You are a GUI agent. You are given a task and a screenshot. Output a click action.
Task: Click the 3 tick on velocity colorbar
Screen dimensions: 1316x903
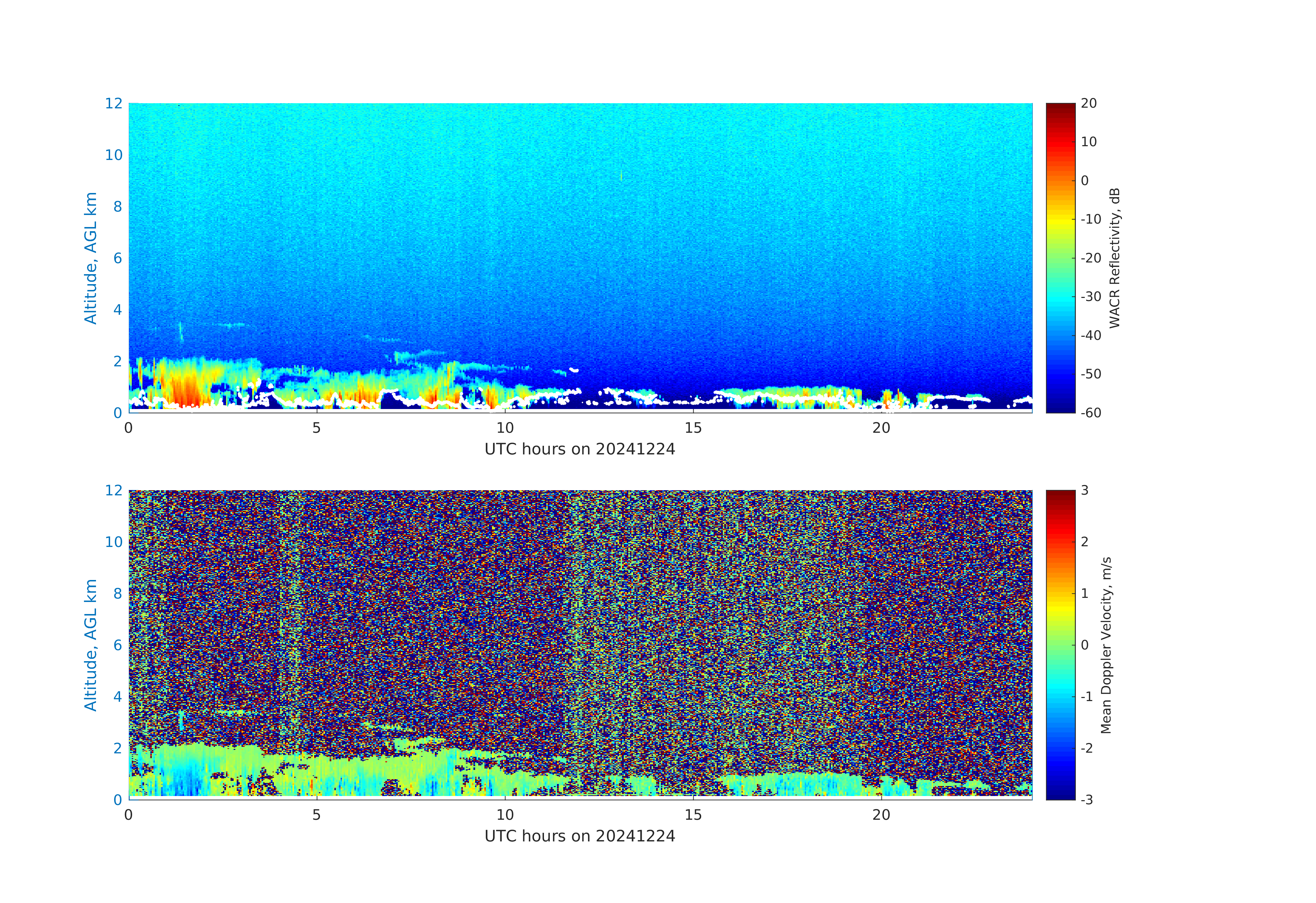coord(1084,490)
